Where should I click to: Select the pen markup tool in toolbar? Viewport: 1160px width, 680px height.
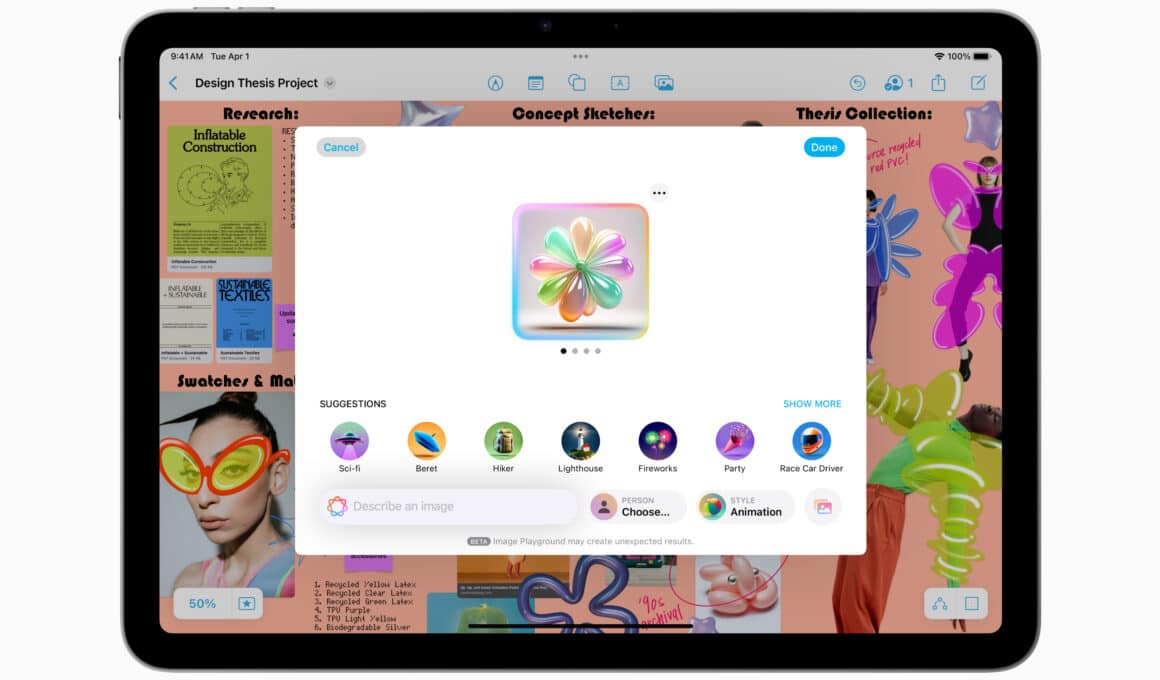[x=495, y=83]
